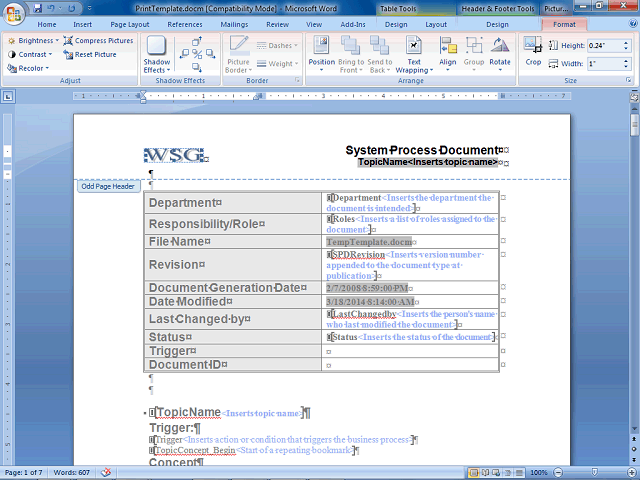Open Position options
640x480 pixels.
[322, 54]
